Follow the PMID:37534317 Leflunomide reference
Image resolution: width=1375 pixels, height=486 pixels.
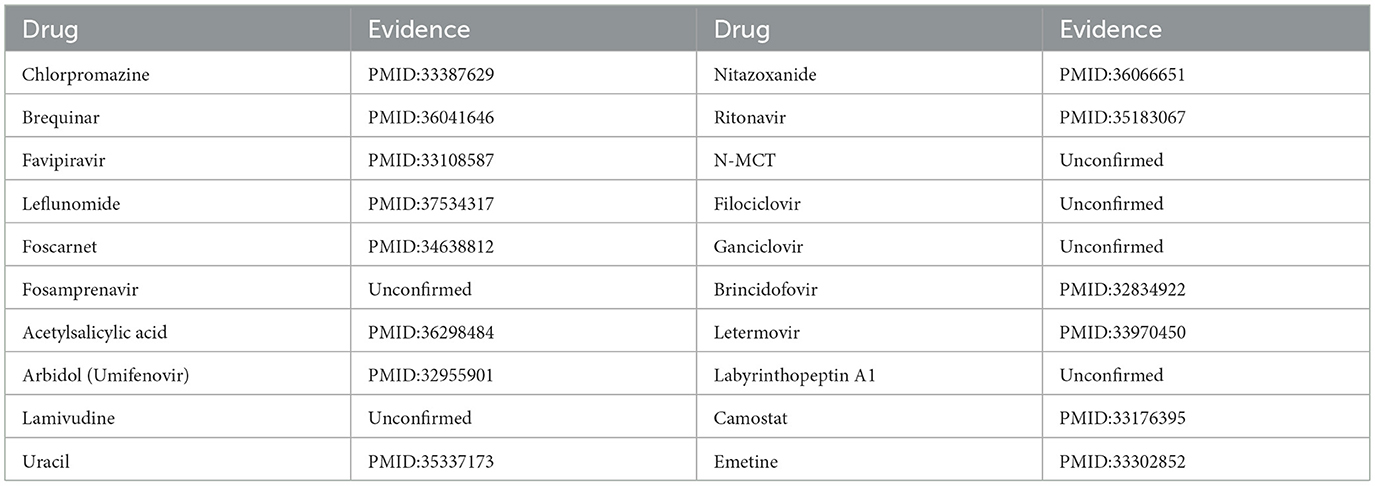pos(431,204)
